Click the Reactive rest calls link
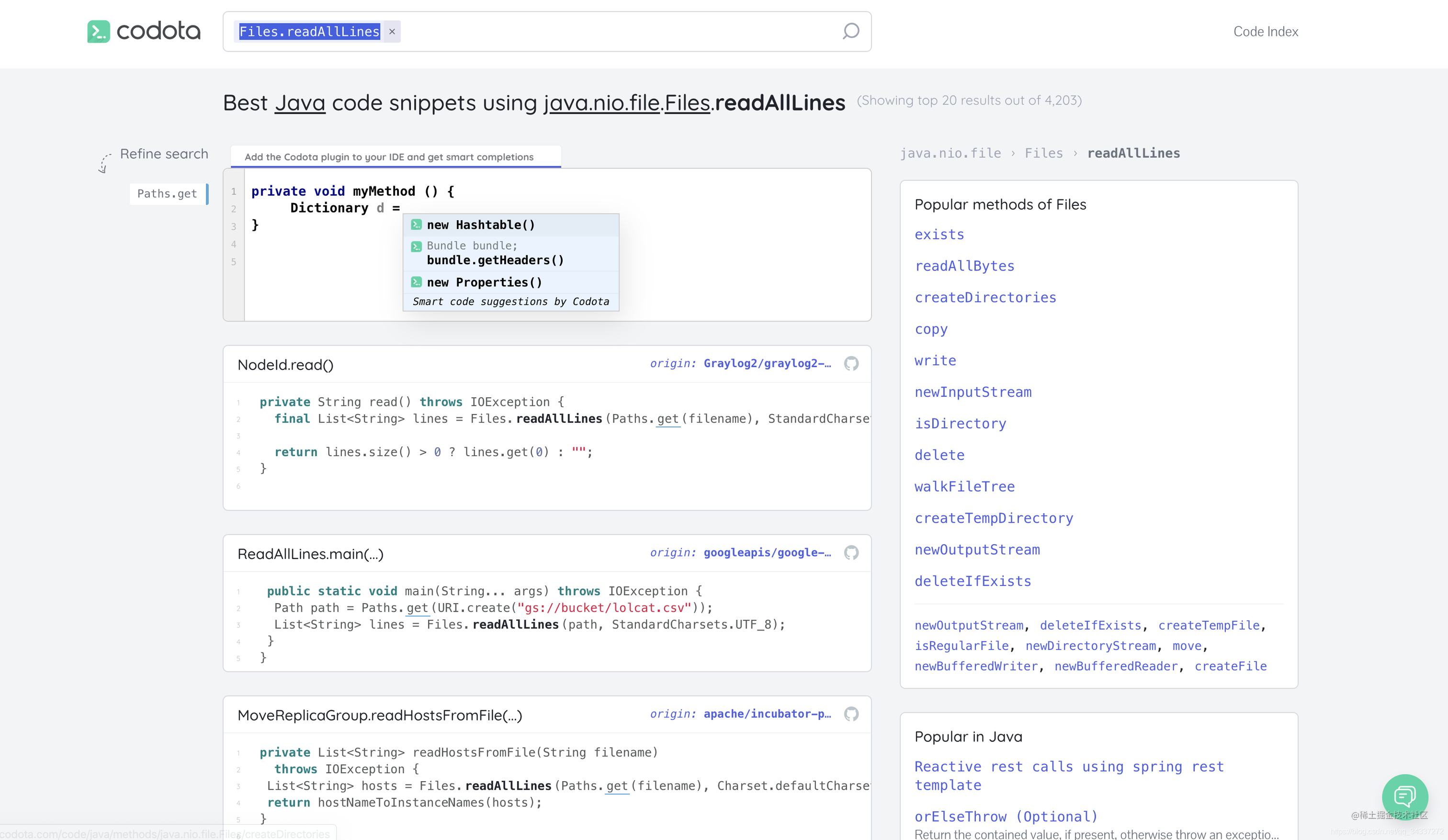This screenshot has width=1448, height=840. pos(1069,775)
